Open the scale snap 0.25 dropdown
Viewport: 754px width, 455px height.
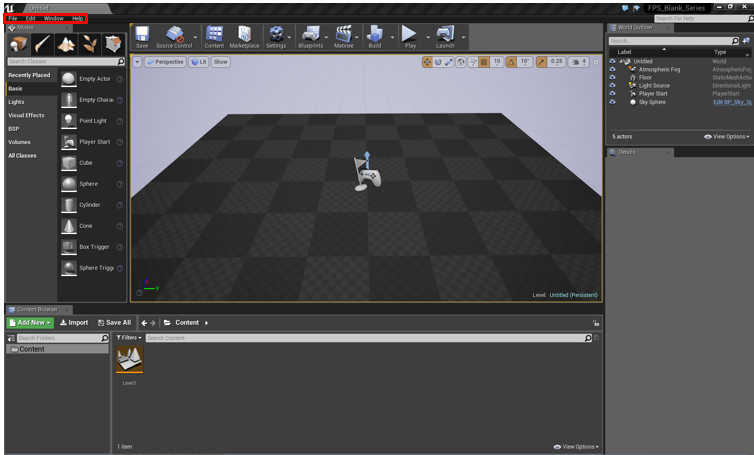point(556,62)
